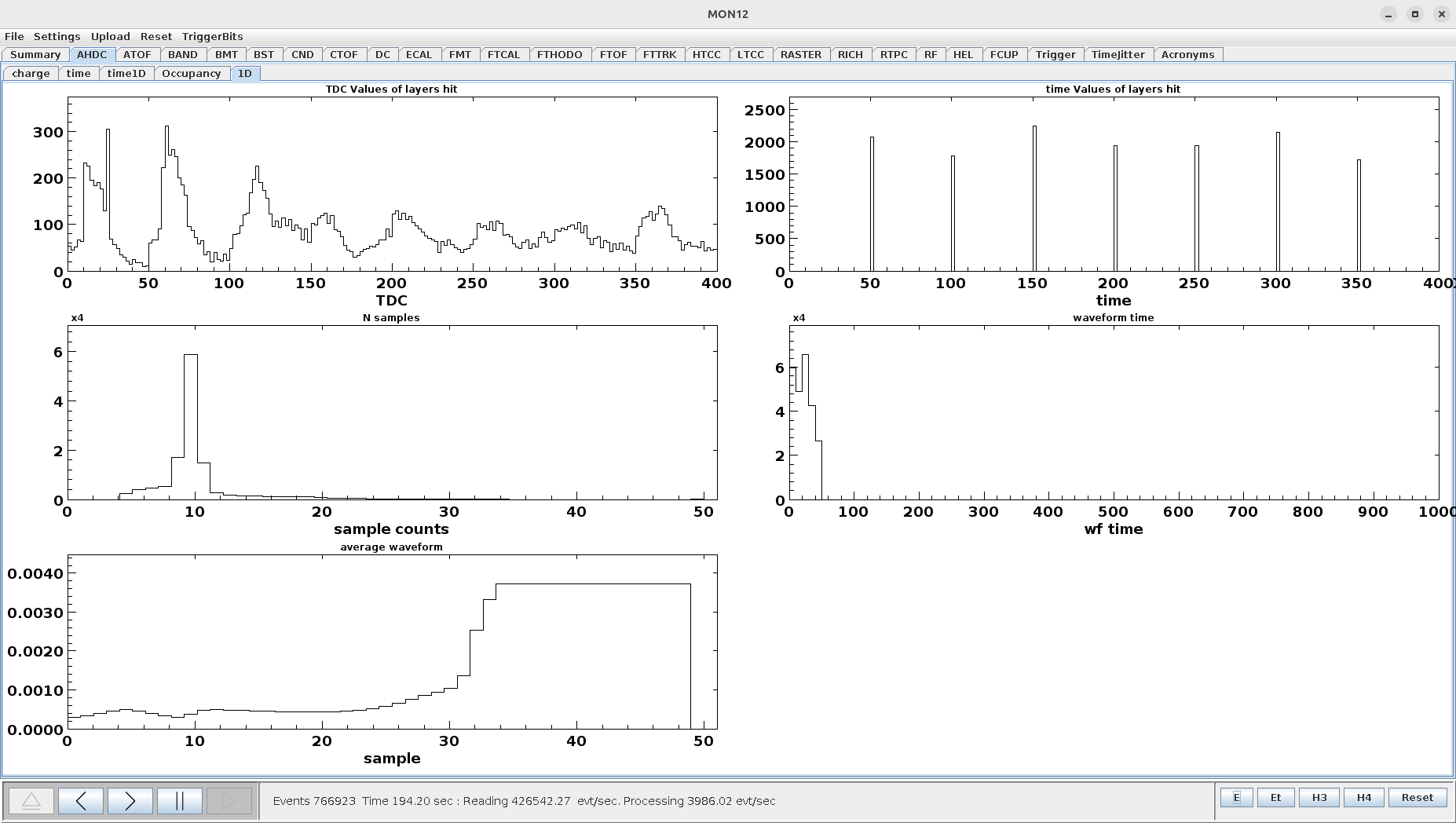
Task: Go to previous event with left arrow
Action: (81, 801)
